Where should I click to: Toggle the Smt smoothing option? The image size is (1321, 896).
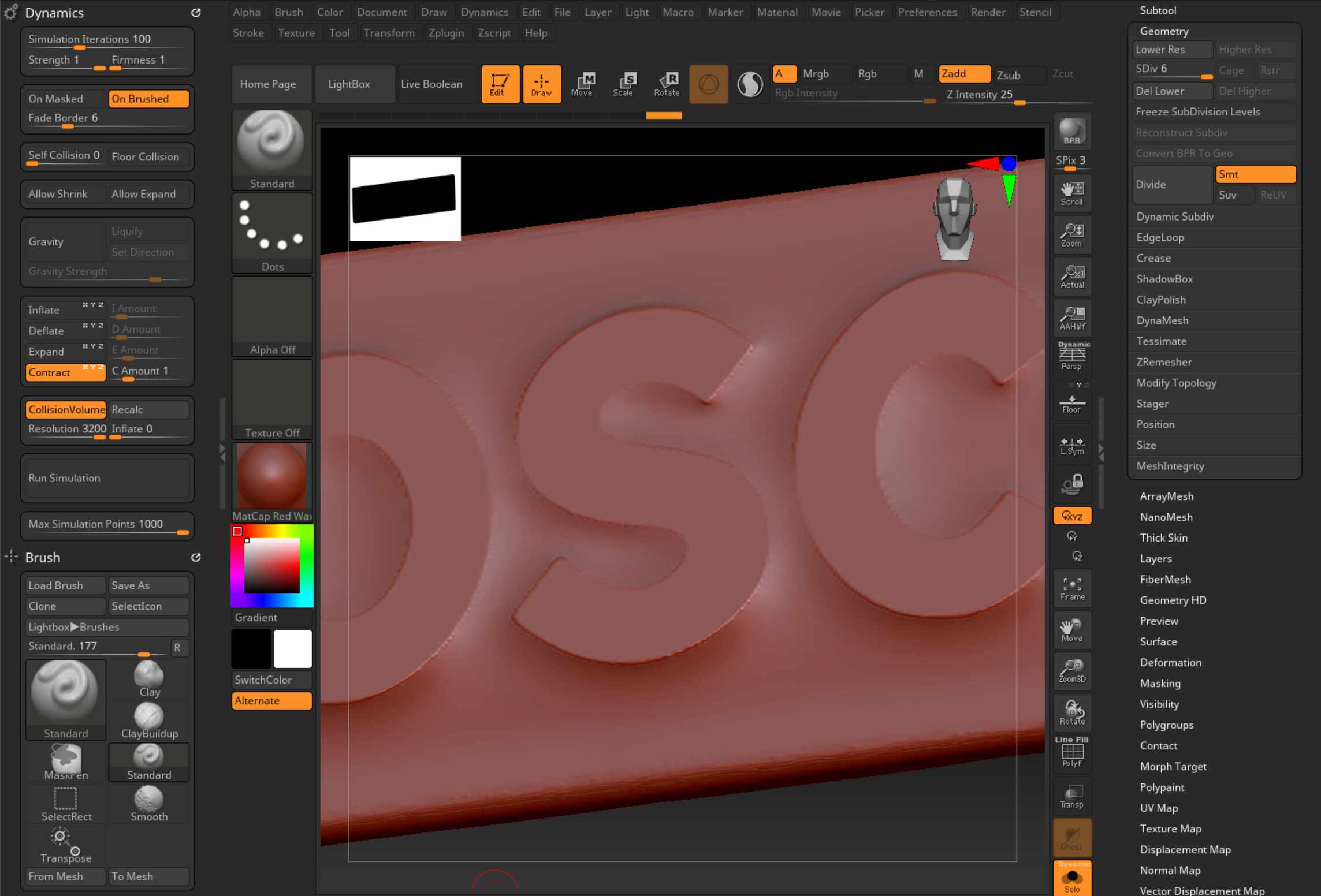1256,174
